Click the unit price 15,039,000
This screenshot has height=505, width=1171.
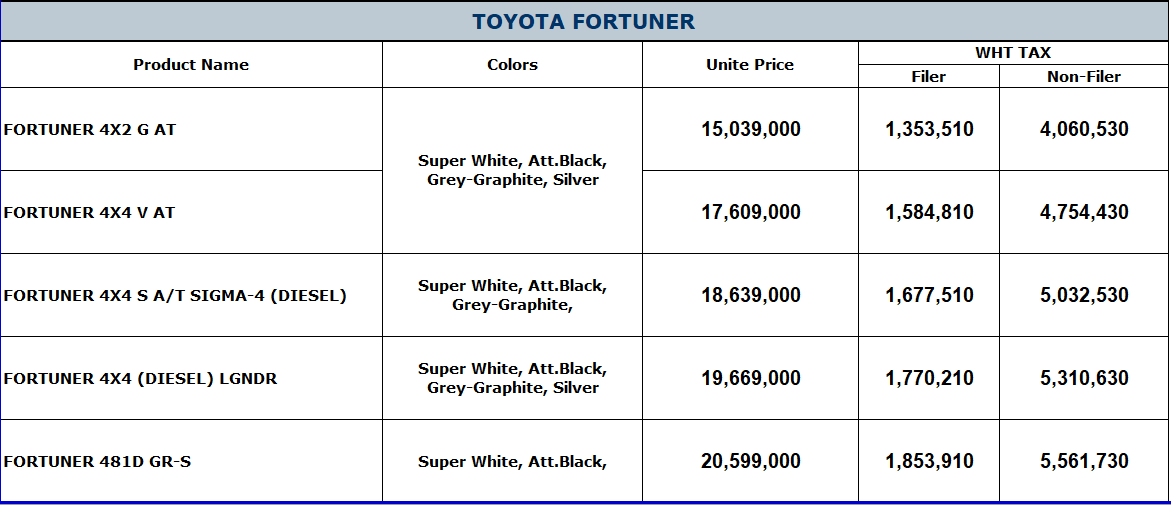[x=750, y=129]
